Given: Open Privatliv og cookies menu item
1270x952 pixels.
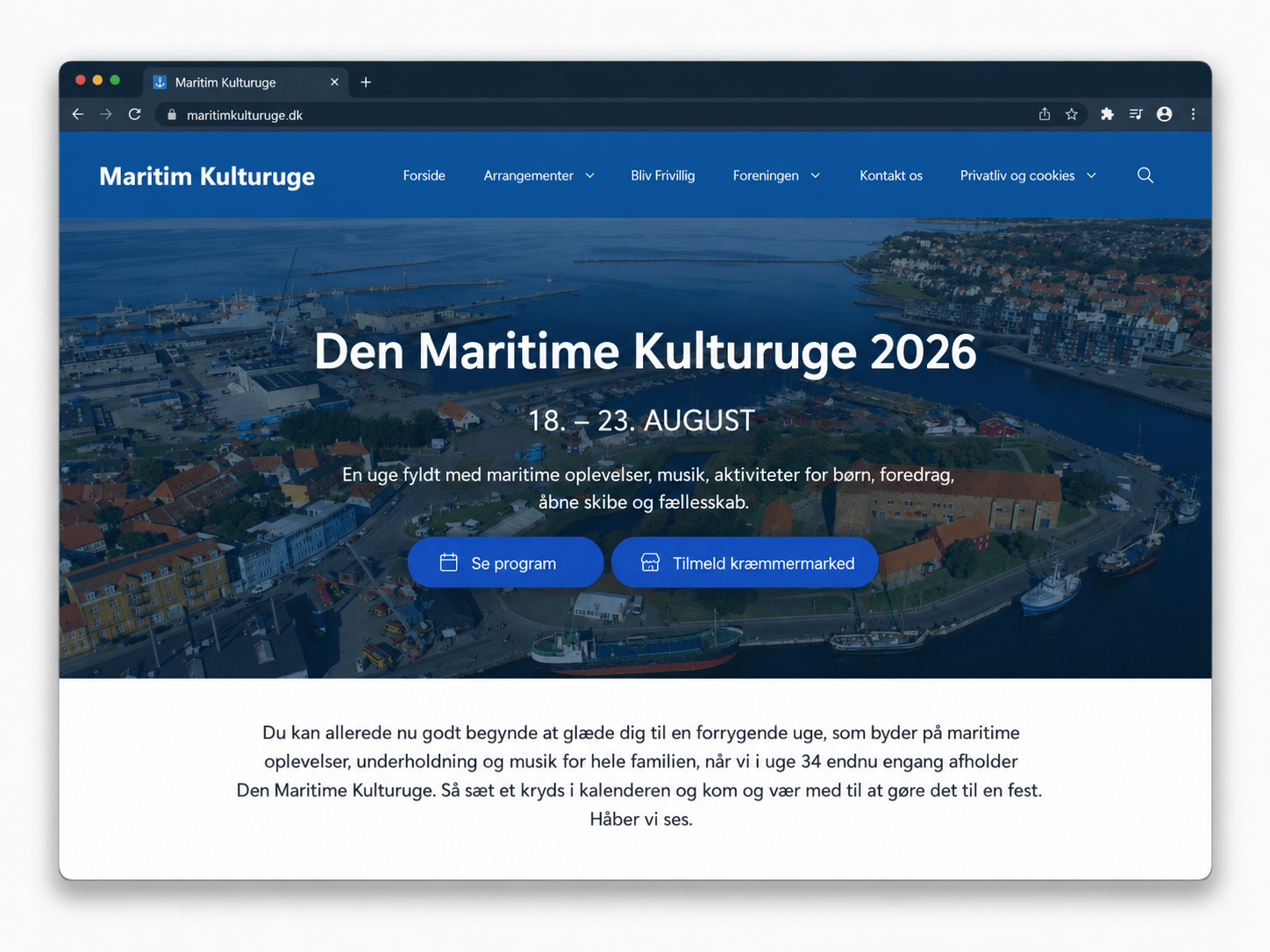Looking at the screenshot, I should tap(1017, 175).
